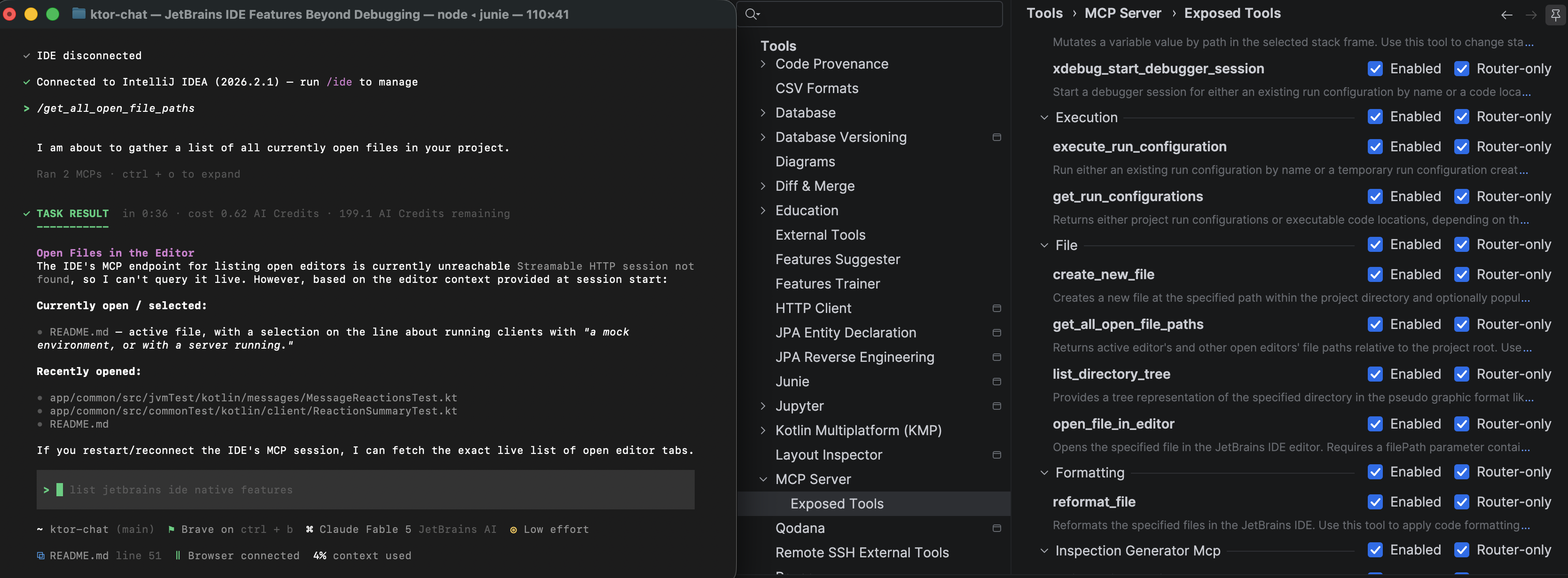Toggle Enabled checkbox for File group
The height and width of the screenshot is (578, 1568).
(1375, 244)
